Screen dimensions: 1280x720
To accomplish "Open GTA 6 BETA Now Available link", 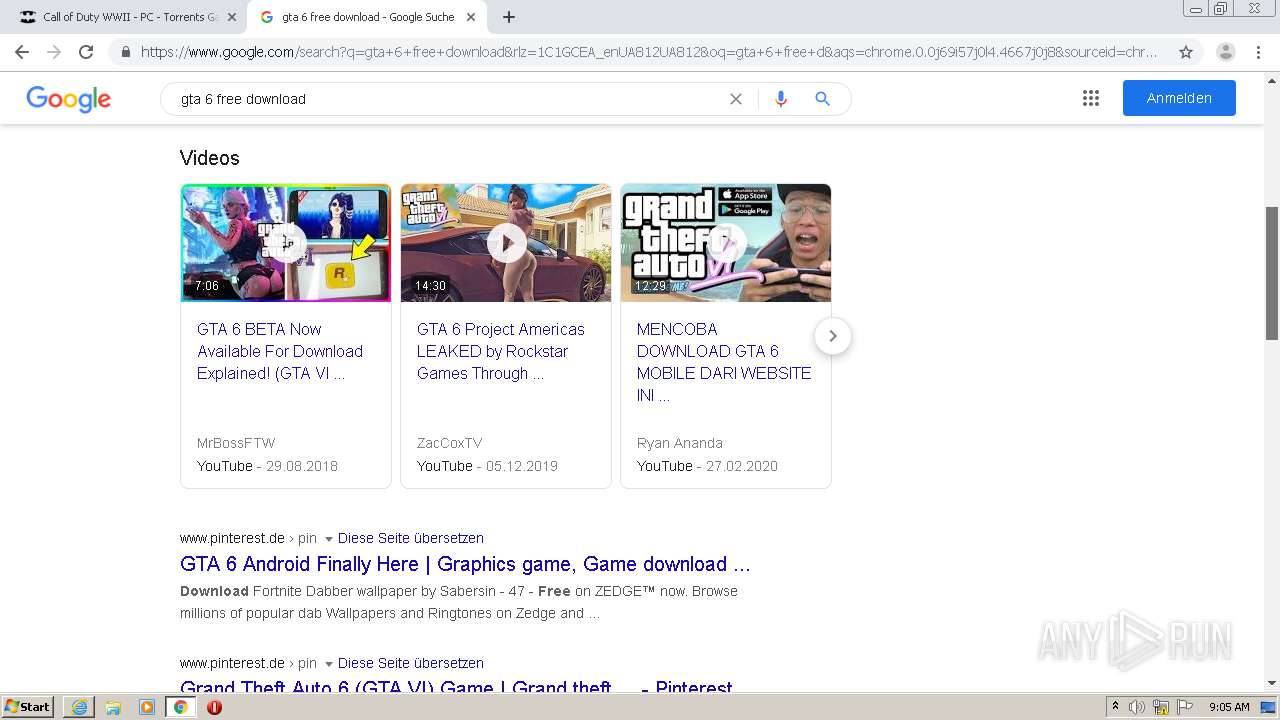I will (x=280, y=351).
